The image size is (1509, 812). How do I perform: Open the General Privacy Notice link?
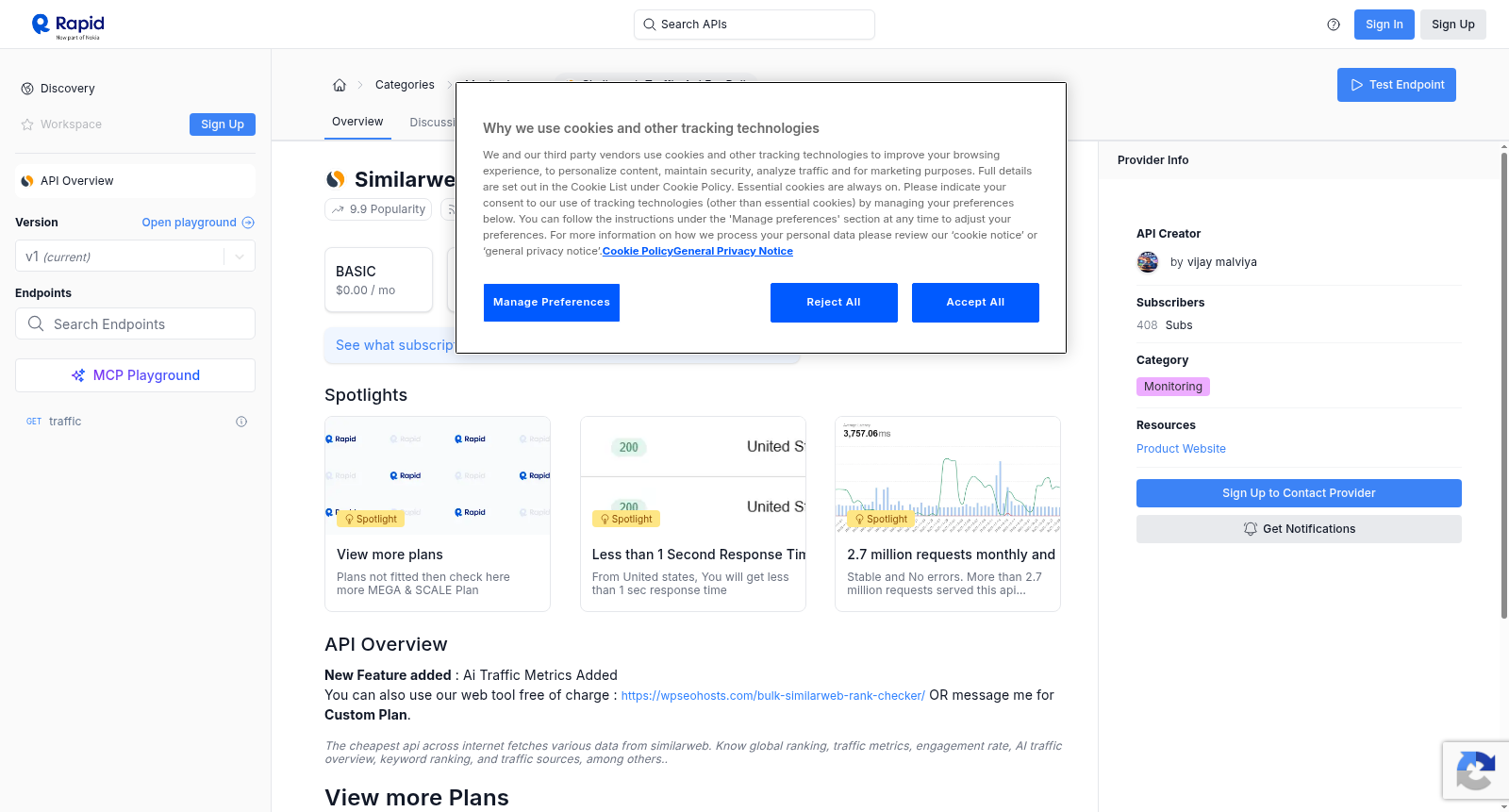(734, 251)
